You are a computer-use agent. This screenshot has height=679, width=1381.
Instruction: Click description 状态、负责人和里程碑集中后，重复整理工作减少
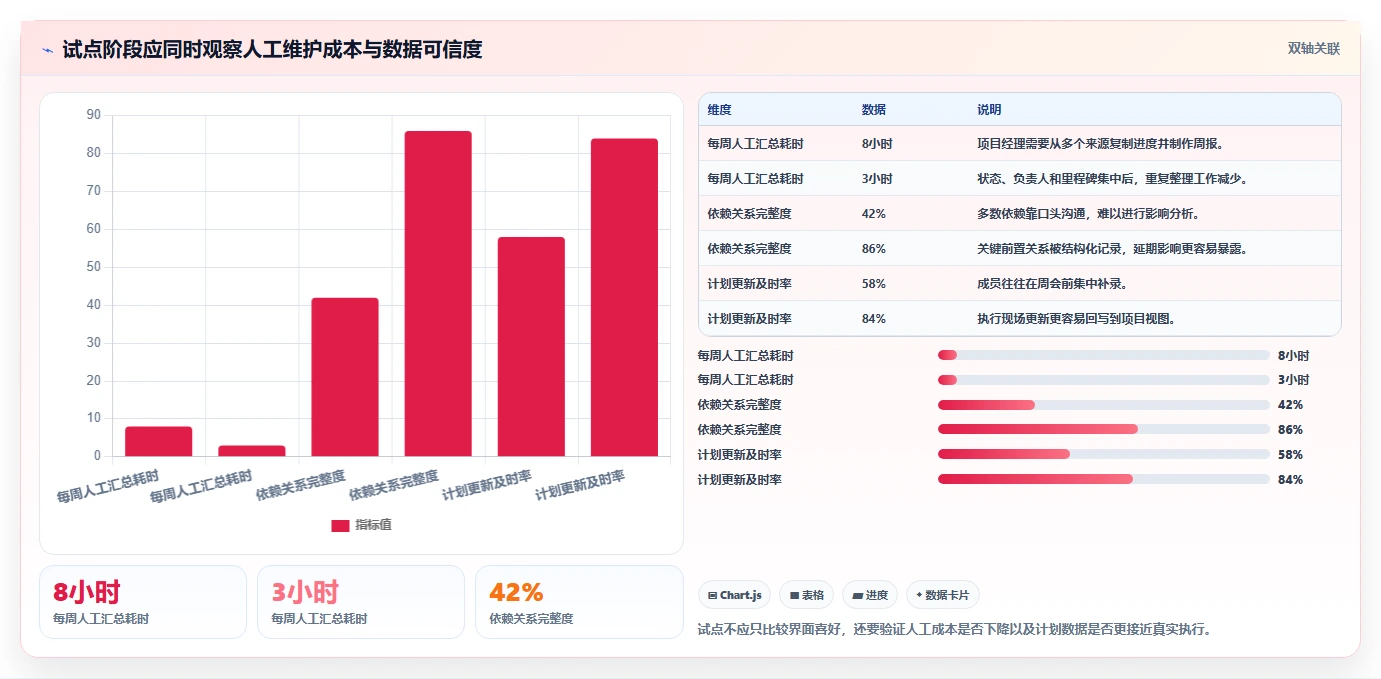click(x=1111, y=179)
